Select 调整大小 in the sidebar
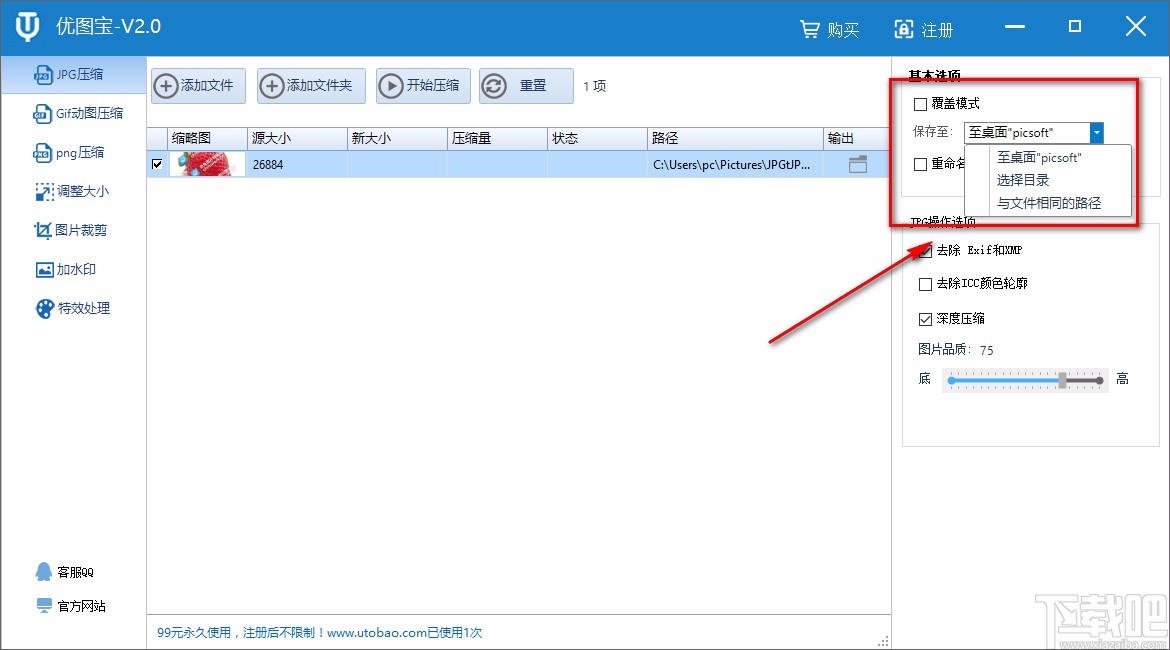1170x650 pixels. 72,192
